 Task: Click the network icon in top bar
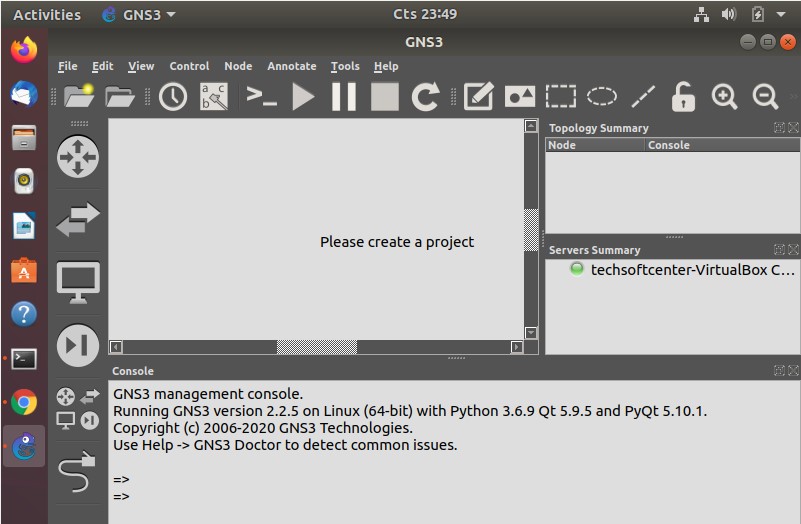pyautogui.click(x=701, y=14)
